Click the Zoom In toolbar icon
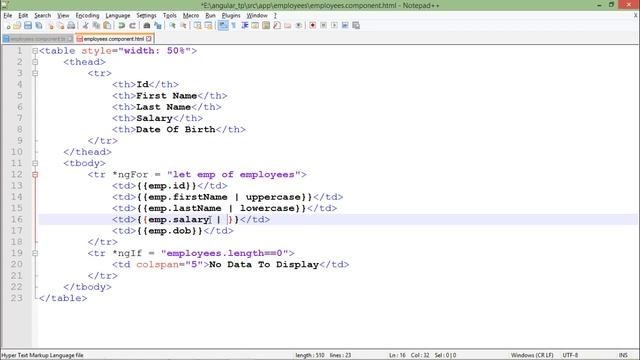 [x=172, y=26]
